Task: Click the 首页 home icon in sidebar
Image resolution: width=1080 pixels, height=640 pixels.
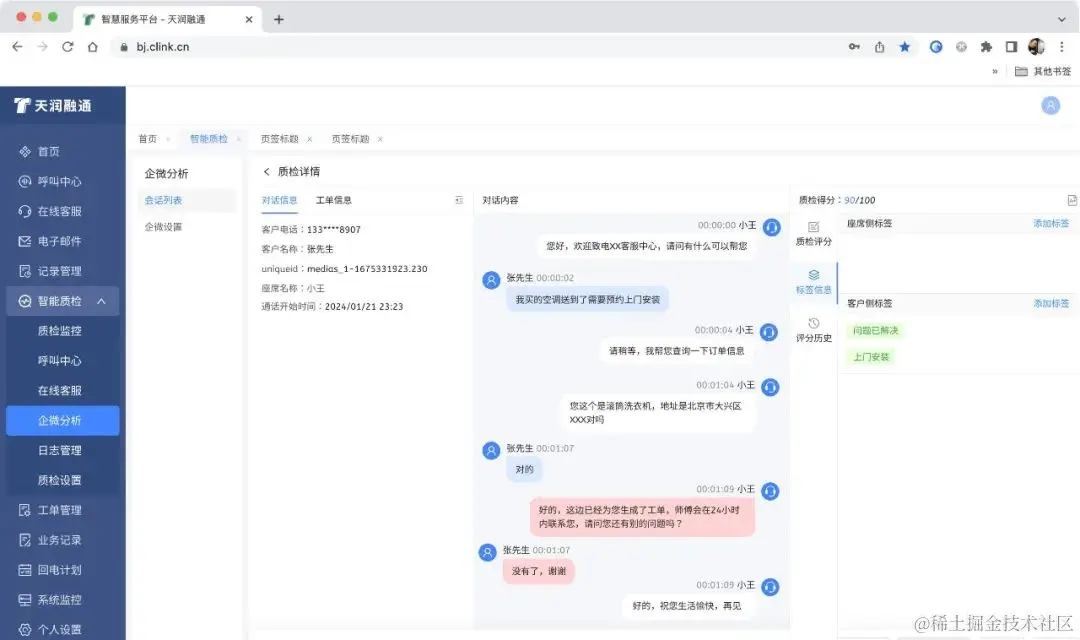Action: click(x=25, y=152)
